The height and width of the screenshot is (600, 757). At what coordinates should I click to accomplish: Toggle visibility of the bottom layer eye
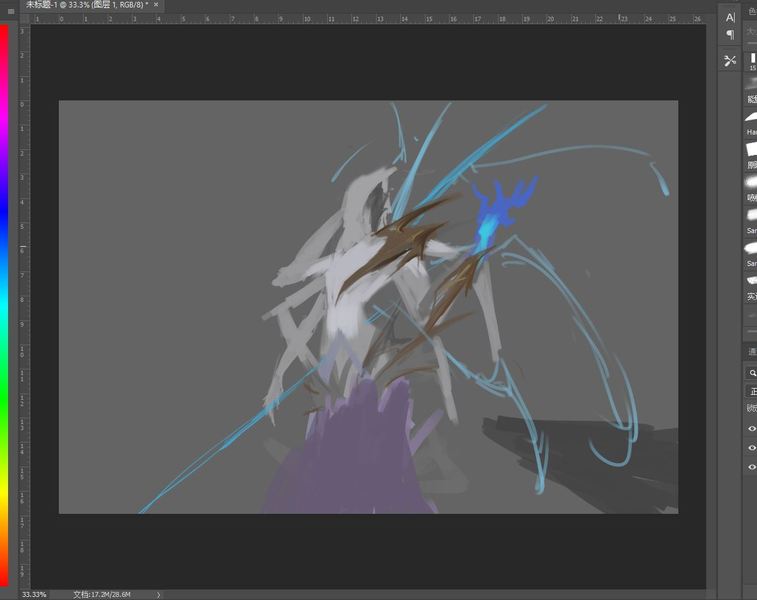click(x=751, y=467)
